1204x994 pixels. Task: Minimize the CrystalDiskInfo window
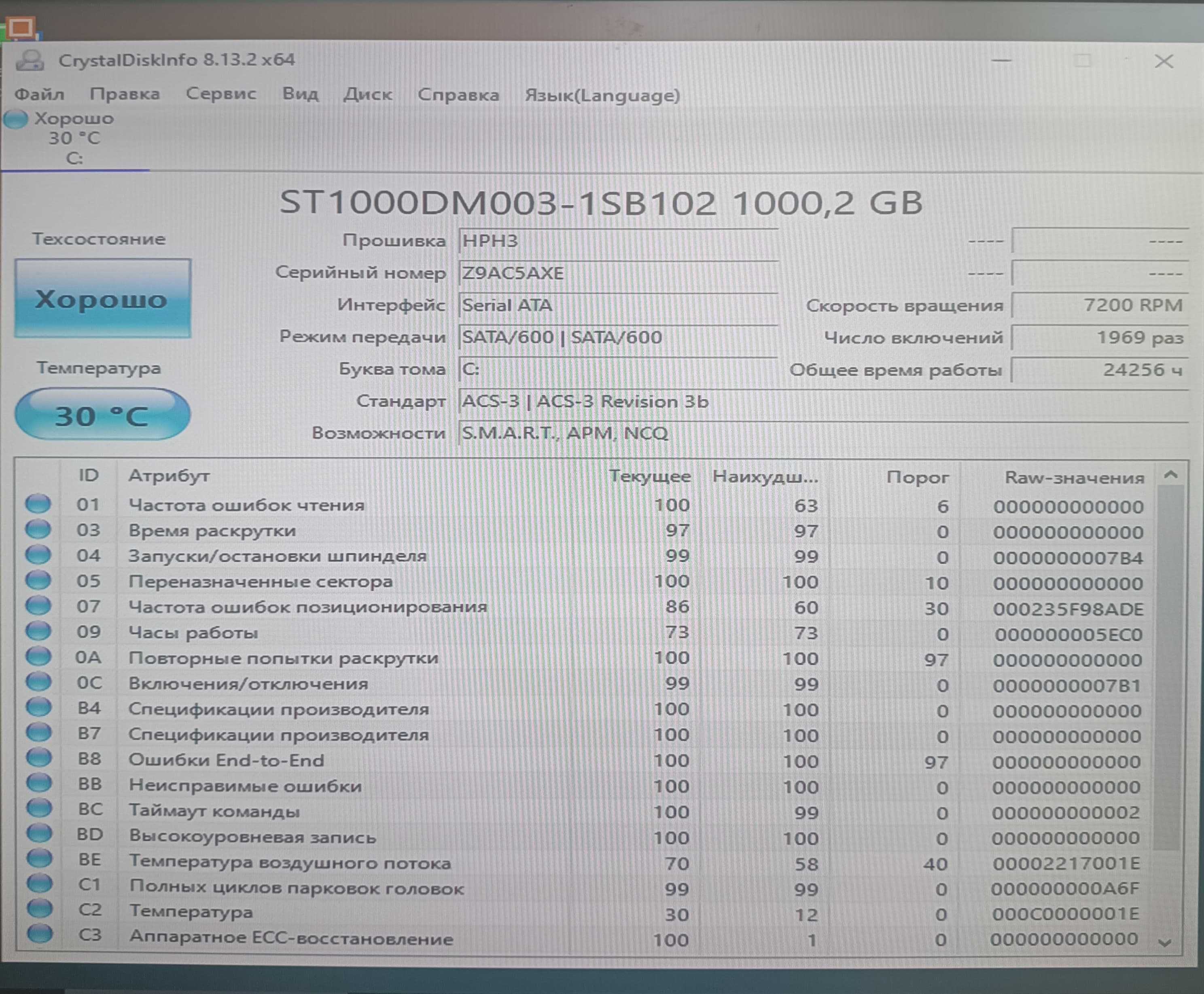coord(1002,61)
